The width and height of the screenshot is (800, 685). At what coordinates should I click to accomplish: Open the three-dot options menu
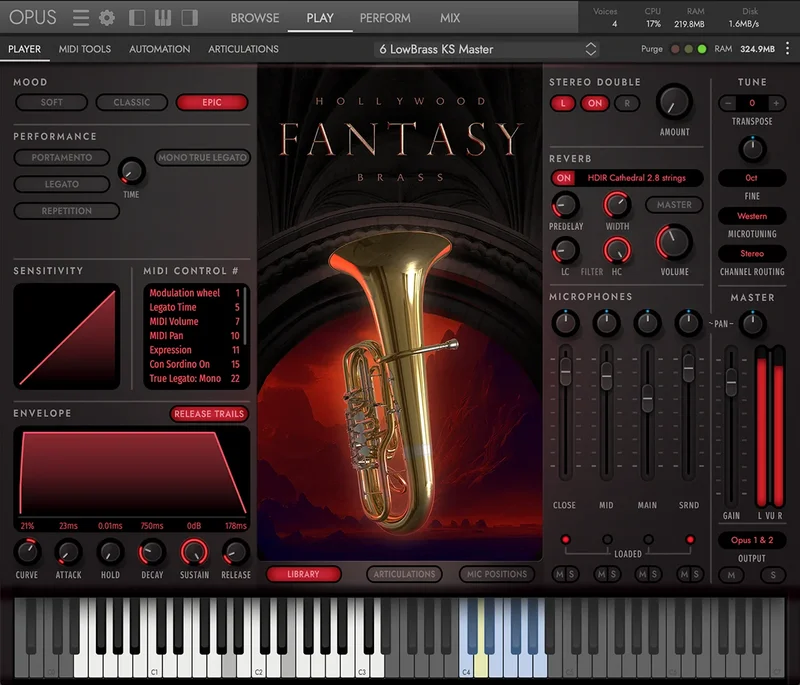(788, 48)
